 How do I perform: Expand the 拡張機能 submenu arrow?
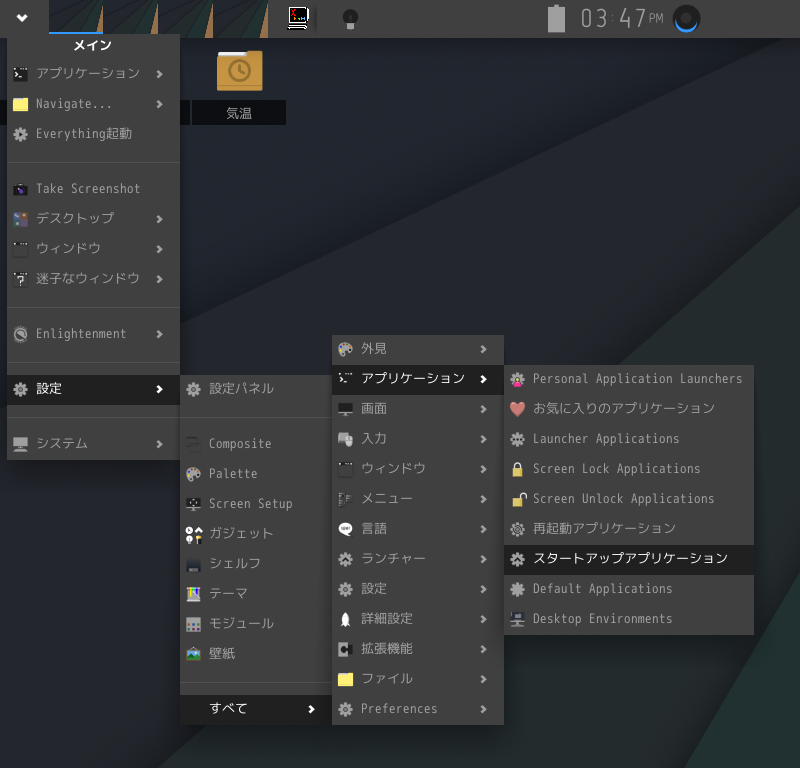[484, 650]
